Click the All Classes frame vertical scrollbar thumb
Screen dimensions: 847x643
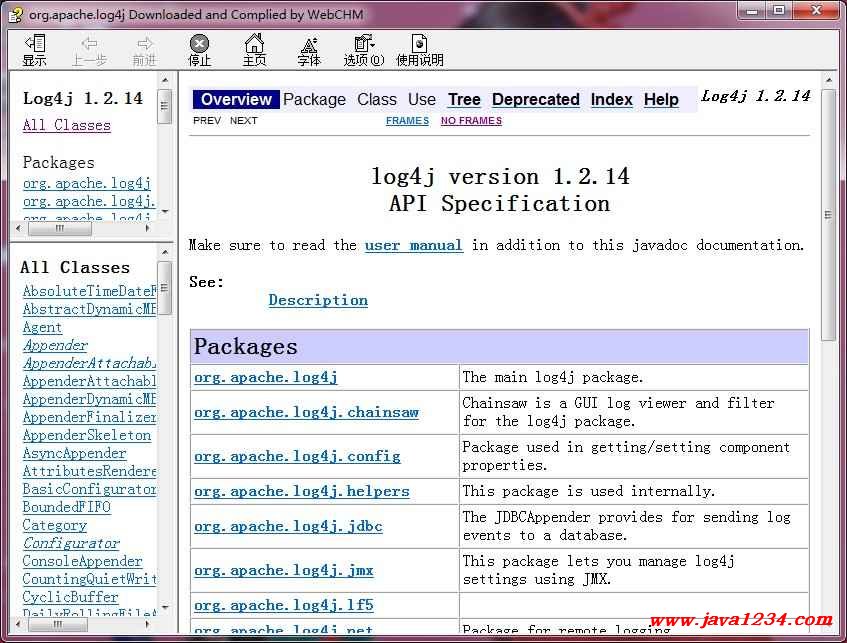tap(165, 288)
